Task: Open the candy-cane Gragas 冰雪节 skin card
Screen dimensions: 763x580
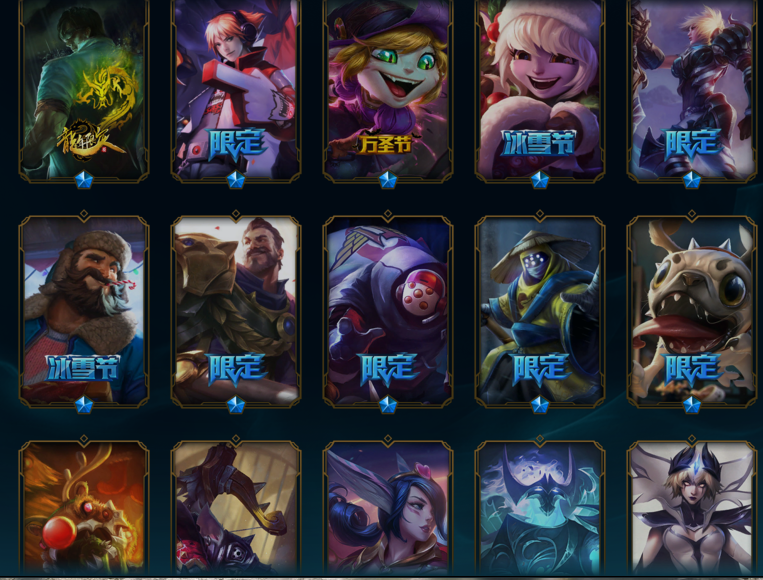Action: pos(84,310)
